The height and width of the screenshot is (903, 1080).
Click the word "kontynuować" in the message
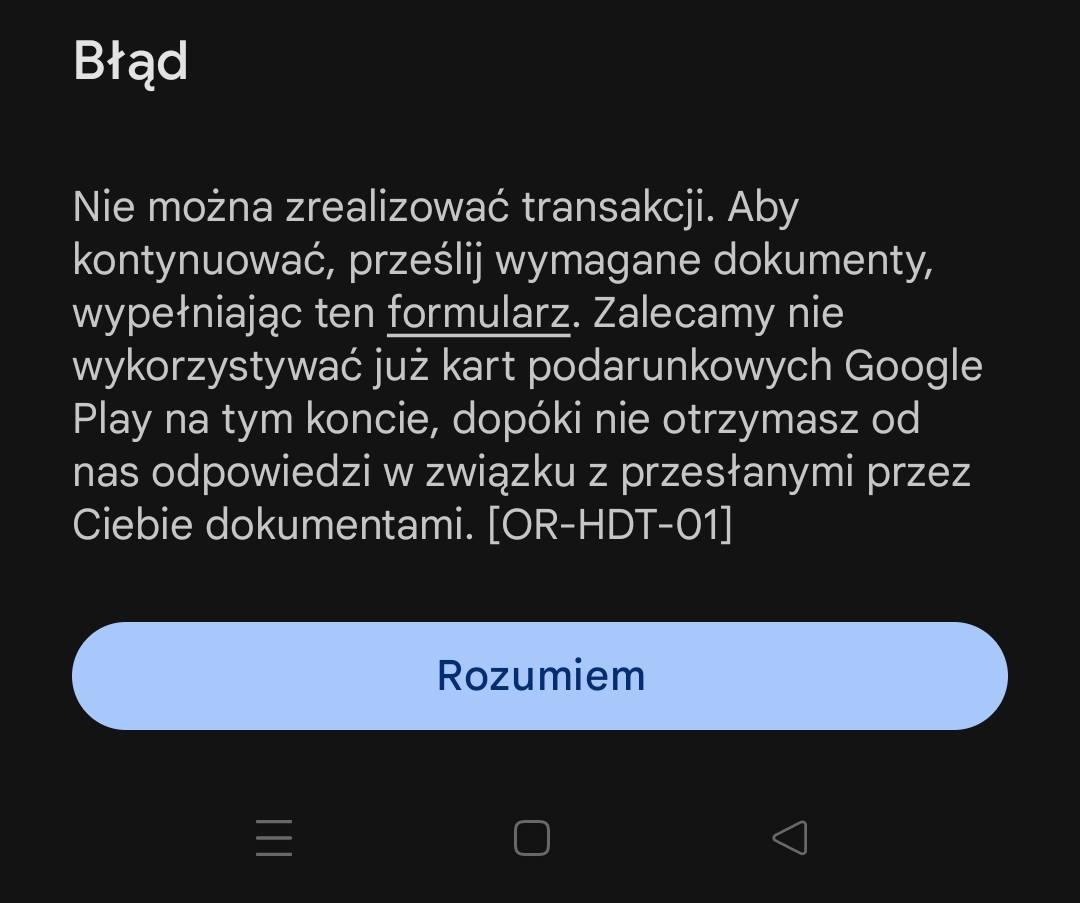tap(202, 261)
